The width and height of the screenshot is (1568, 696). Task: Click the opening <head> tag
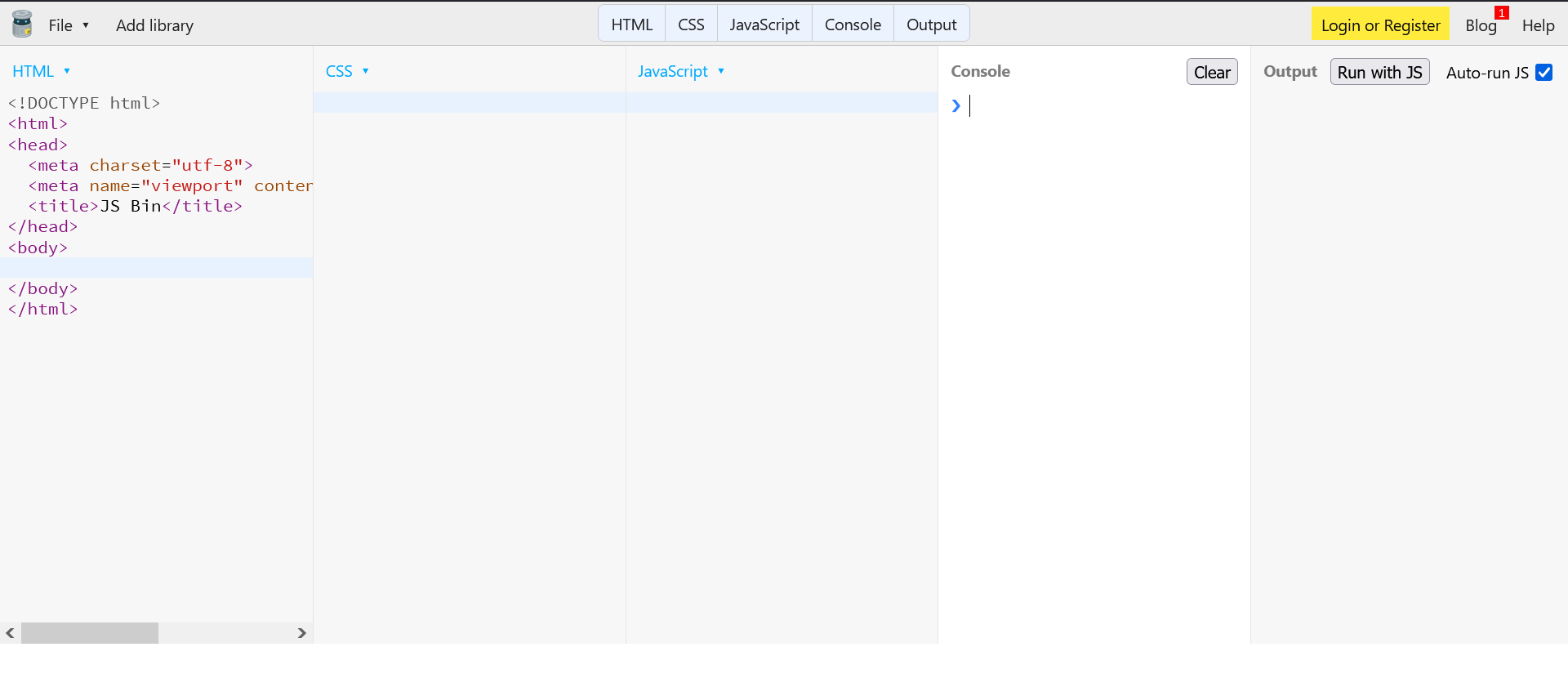click(x=38, y=145)
